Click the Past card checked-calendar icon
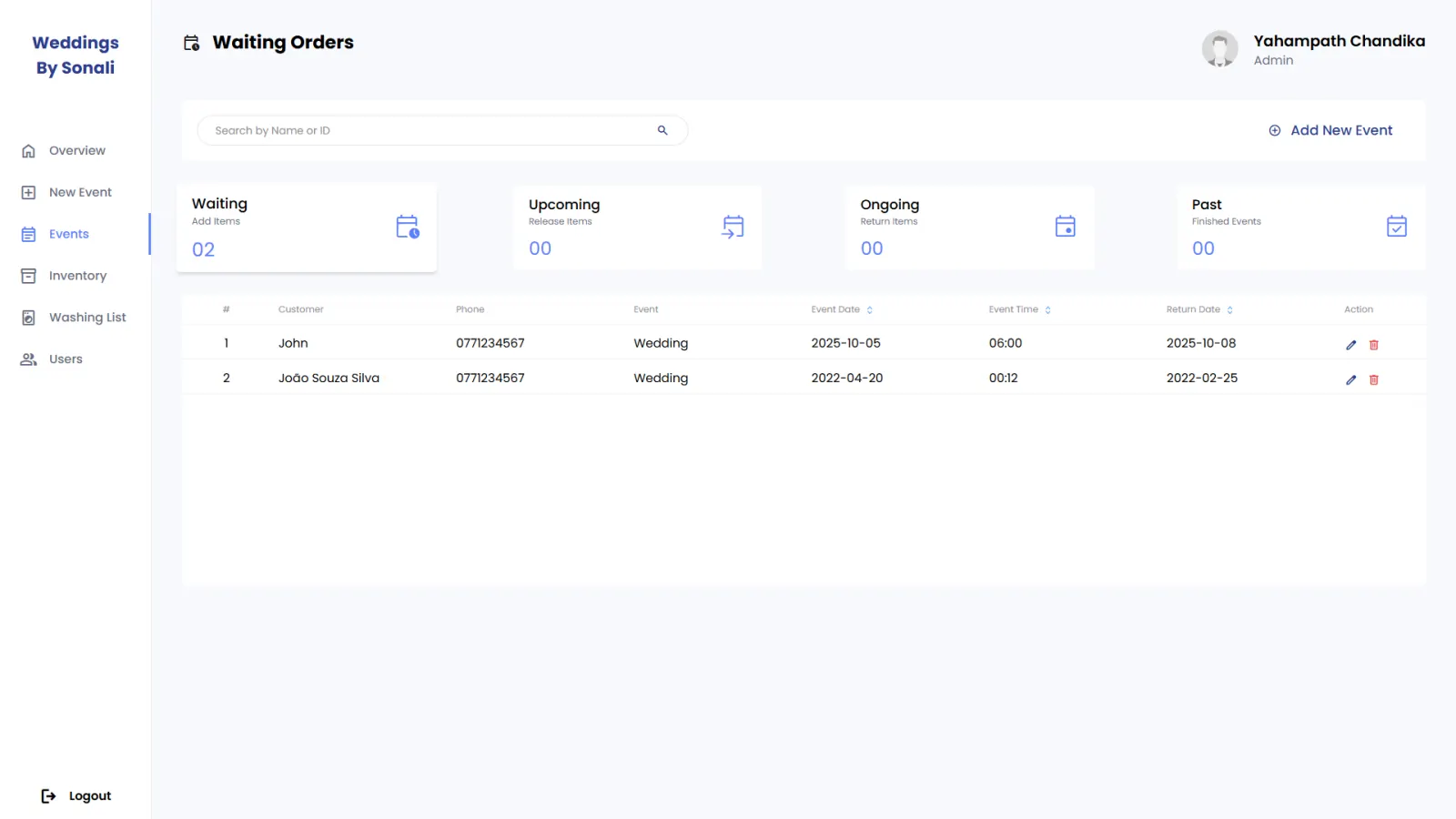 (1397, 226)
